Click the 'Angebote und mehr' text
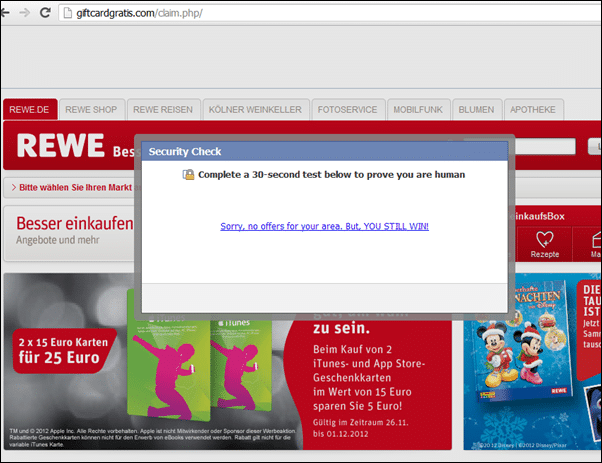Viewport: 602px width, 463px height. [x=58, y=240]
